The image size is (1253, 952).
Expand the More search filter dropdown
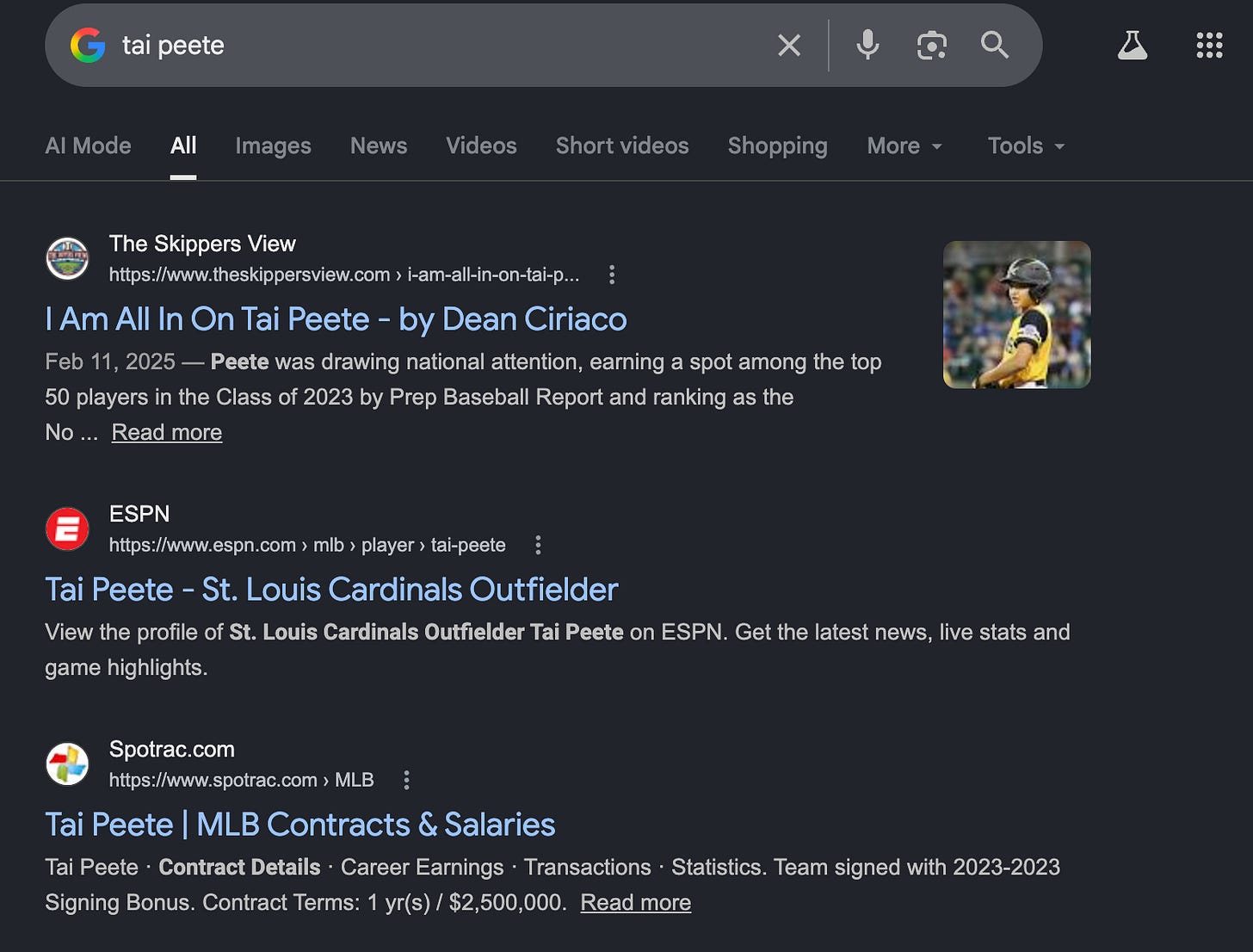904,146
